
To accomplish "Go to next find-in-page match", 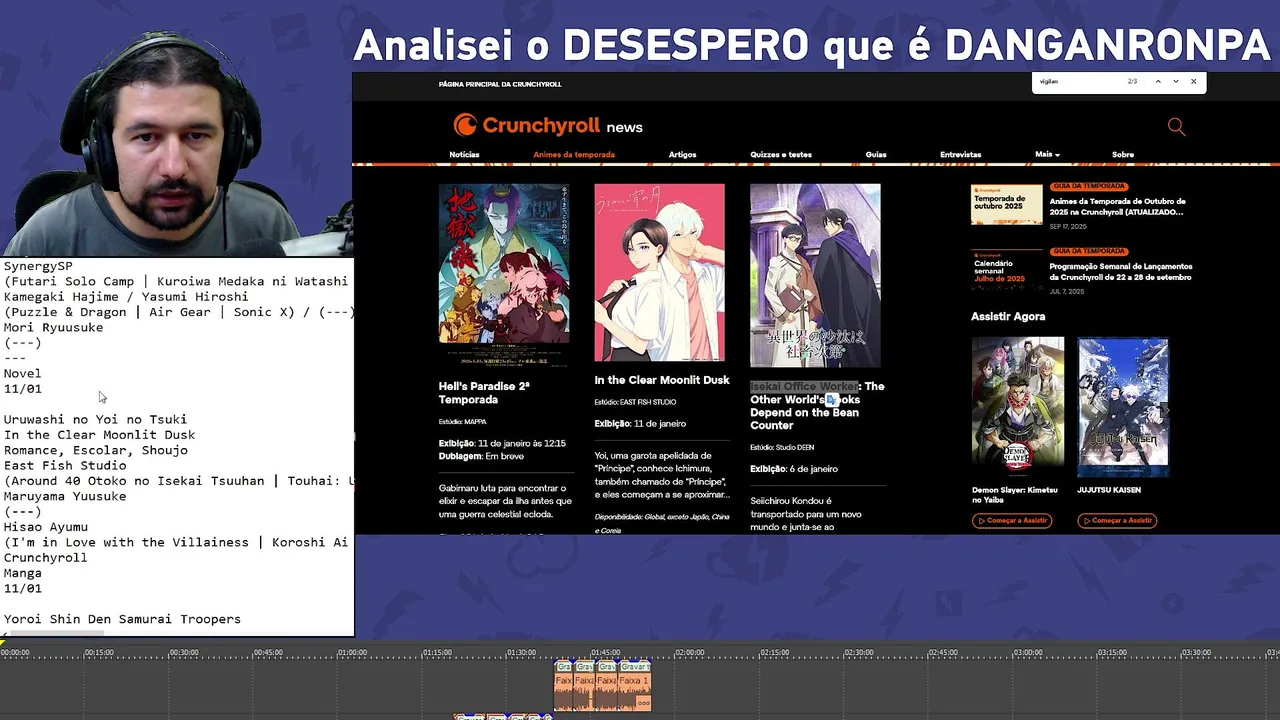I will pyautogui.click(x=1176, y=81).
